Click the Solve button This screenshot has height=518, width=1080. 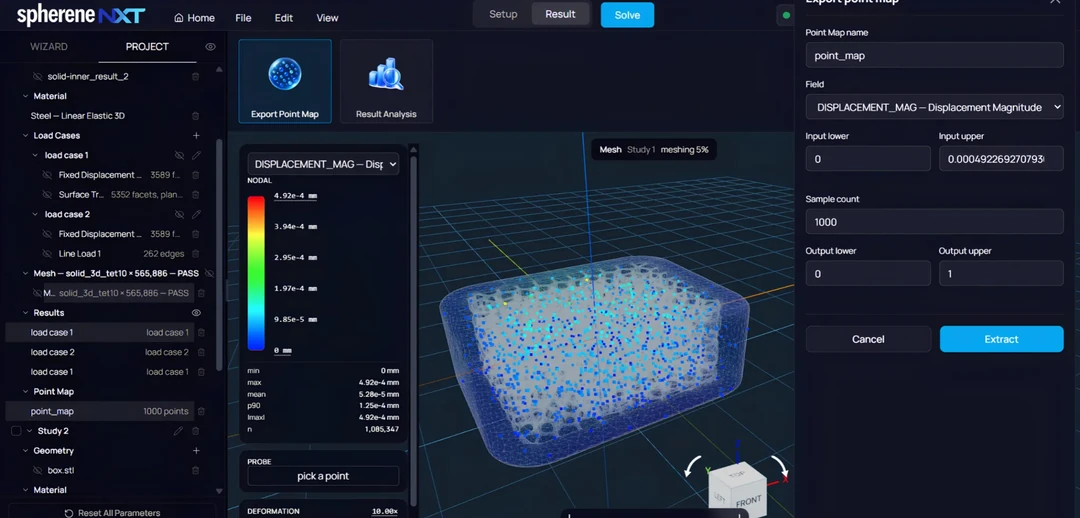[x=627, y=15]
